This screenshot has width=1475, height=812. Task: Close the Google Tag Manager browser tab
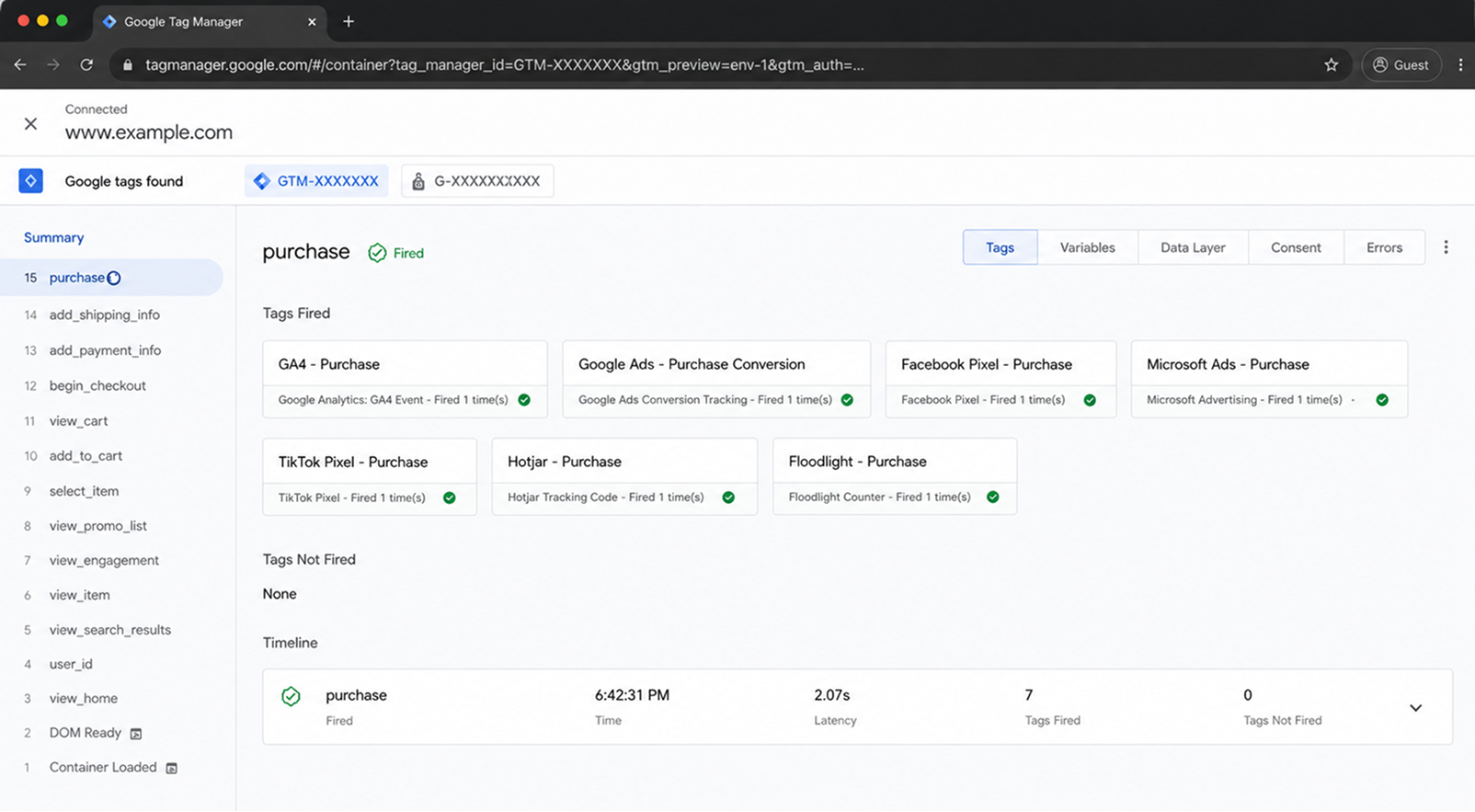tap(312, 21)
